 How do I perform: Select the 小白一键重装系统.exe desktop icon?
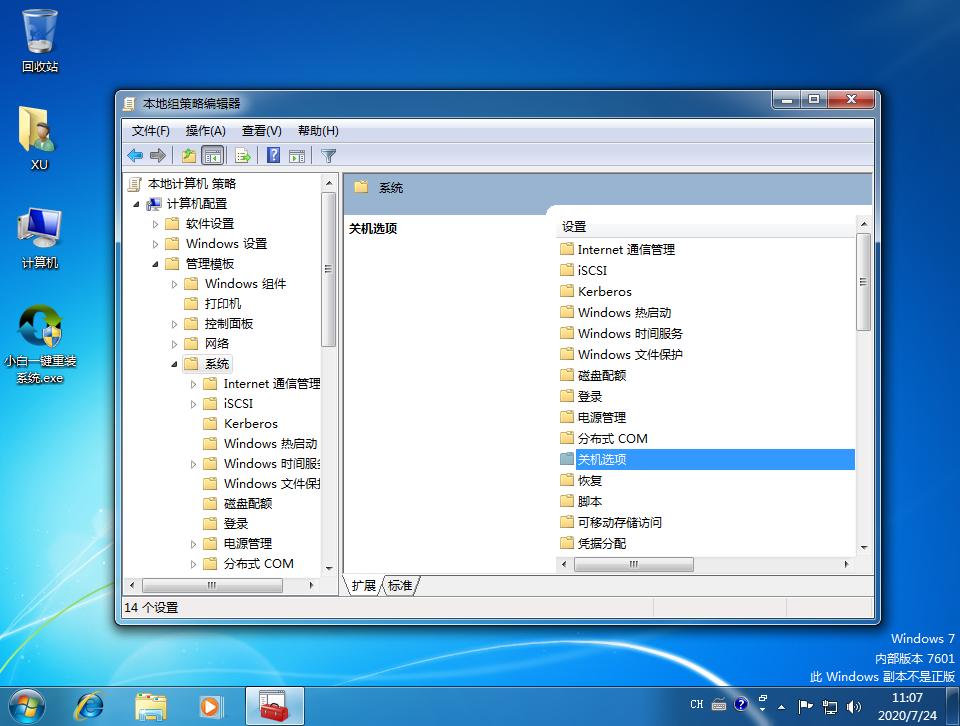pyautogui.click(x=40, y=345)
